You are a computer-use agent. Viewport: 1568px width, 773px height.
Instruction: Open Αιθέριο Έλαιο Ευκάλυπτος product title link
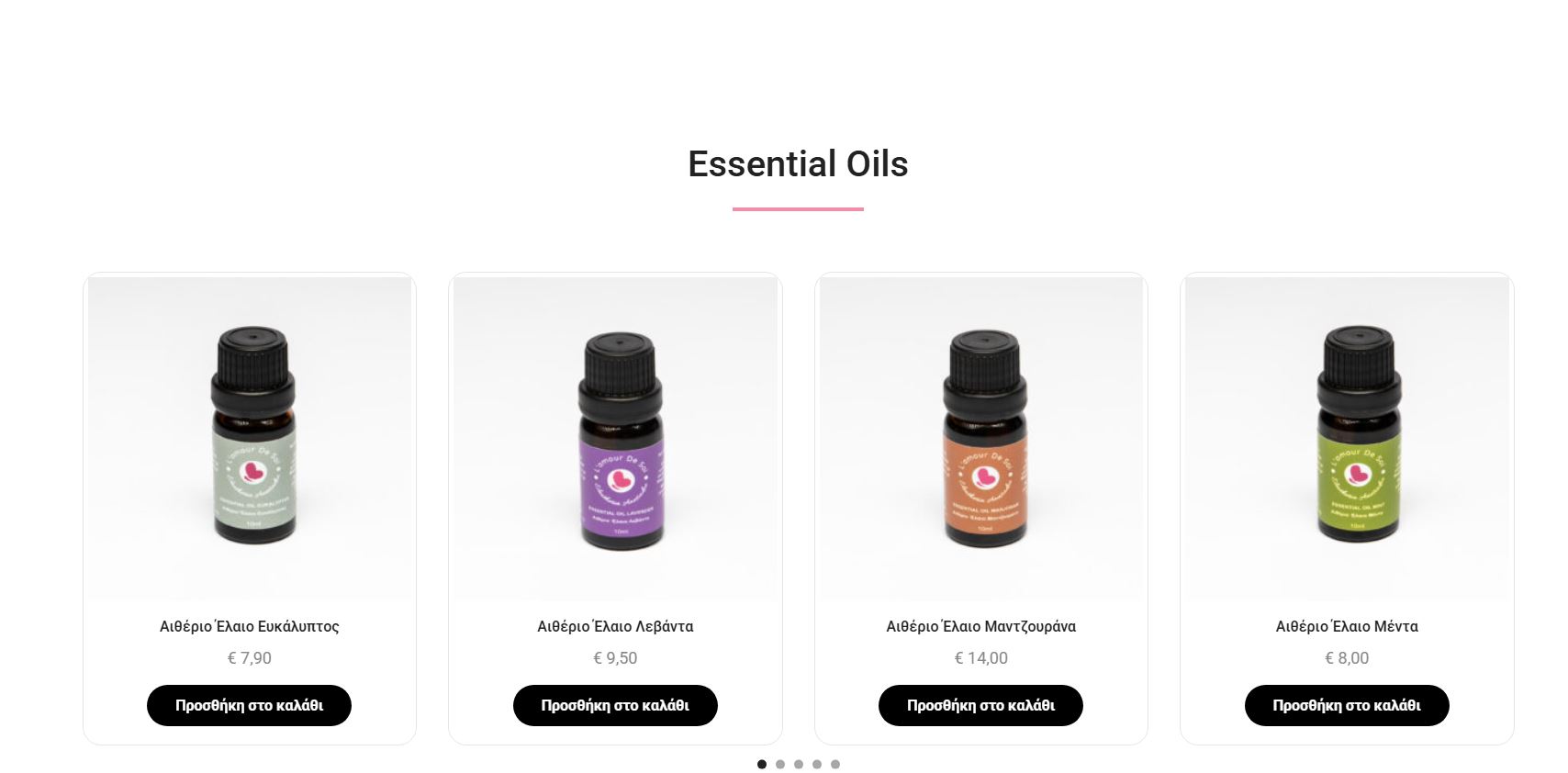click(x=250, y=626)
